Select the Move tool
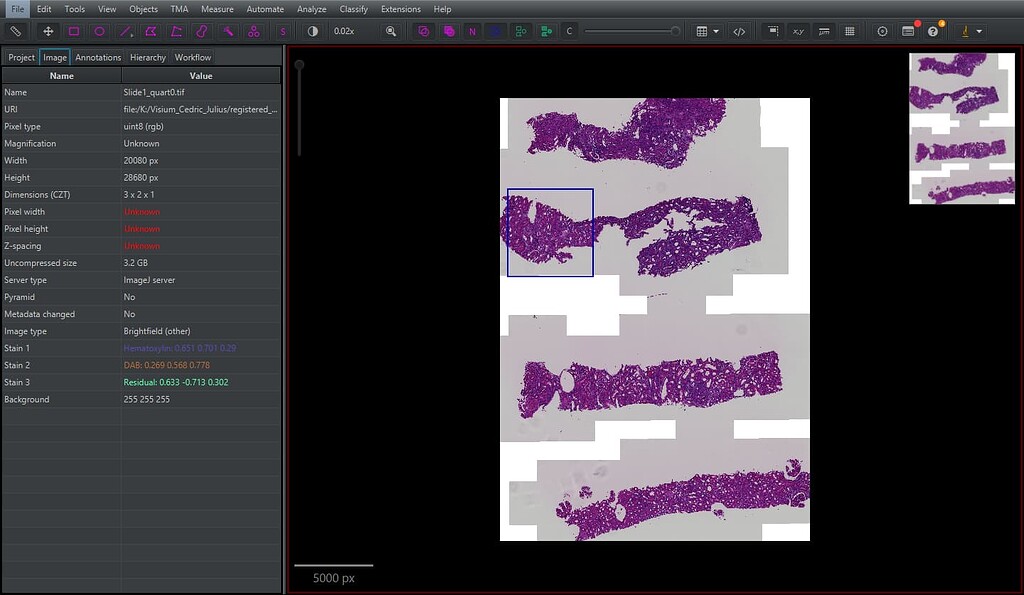Image resolution: width=1024 pixels, height=595 pixels. point(47,31)
